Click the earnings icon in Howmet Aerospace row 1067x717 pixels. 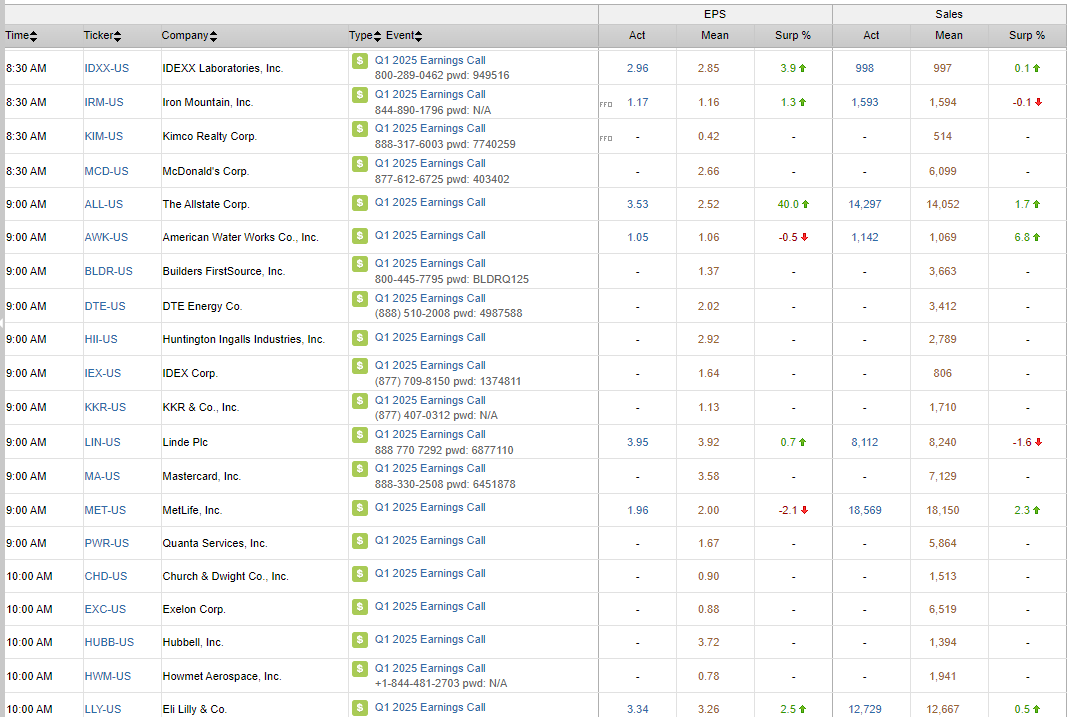coord(360,669)
